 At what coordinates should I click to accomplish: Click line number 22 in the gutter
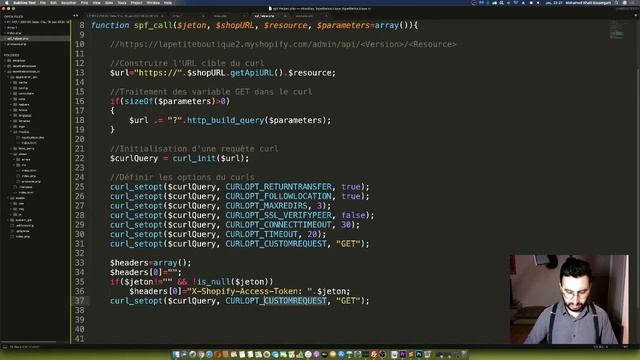coord(80,158)
